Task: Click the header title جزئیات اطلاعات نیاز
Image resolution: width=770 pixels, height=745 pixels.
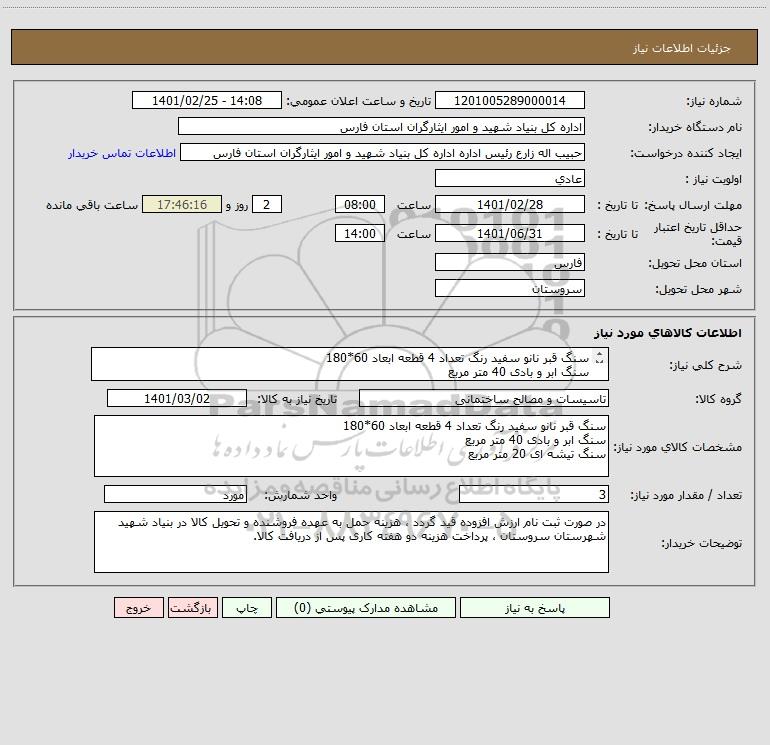Action: coord(682,48)
